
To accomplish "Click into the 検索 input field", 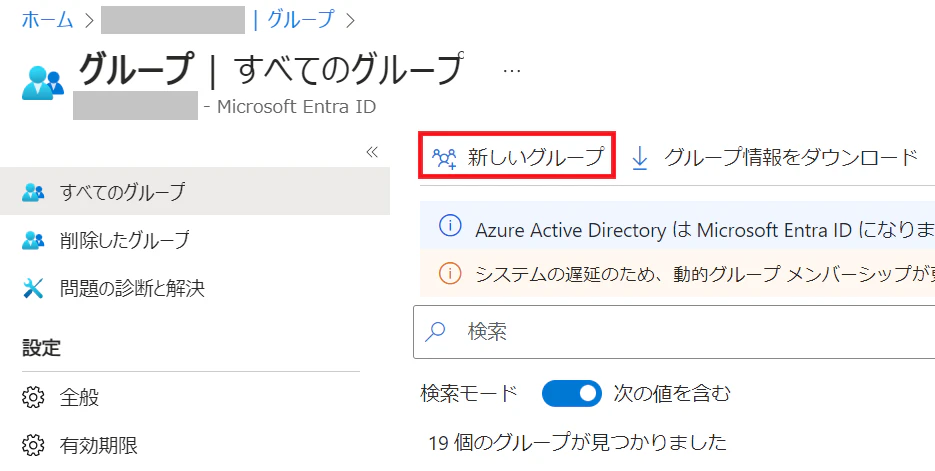I will (674, 332).
